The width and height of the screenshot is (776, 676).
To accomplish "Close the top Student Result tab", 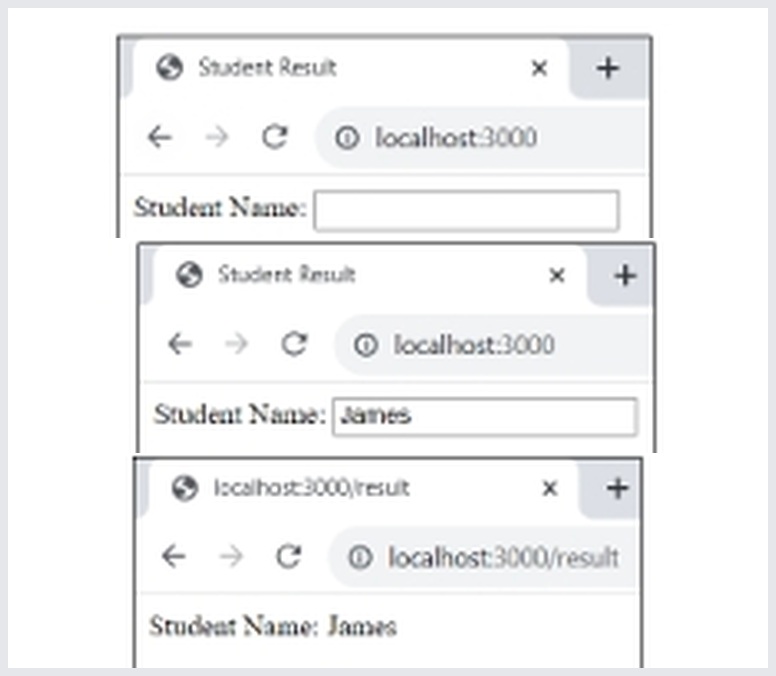I will coord(539,68).
